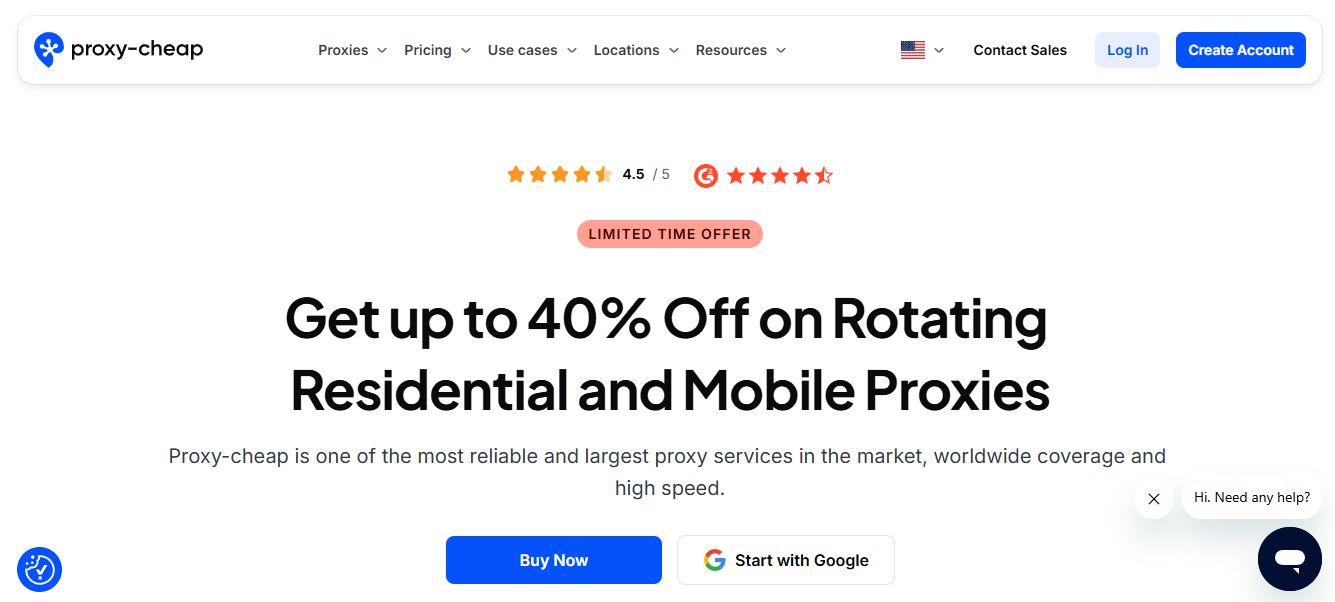Click the Google icon on the sign-in button
This screenshot has width=1335, height=602.
pos(715,560)
